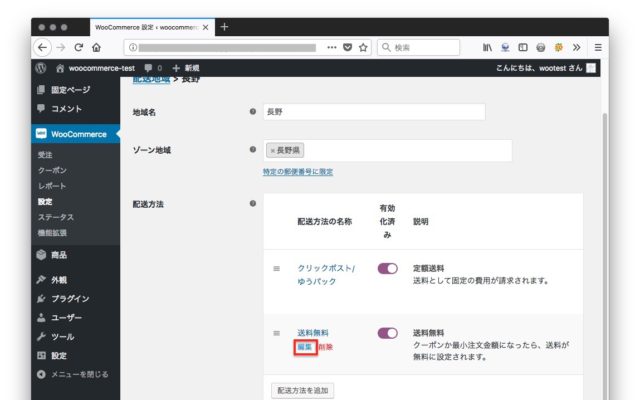This screenshot has width=640, height=400.
Task: Click the help icon beside ゾーン地域
Action: pyautogui.click(x=253, y=150)
